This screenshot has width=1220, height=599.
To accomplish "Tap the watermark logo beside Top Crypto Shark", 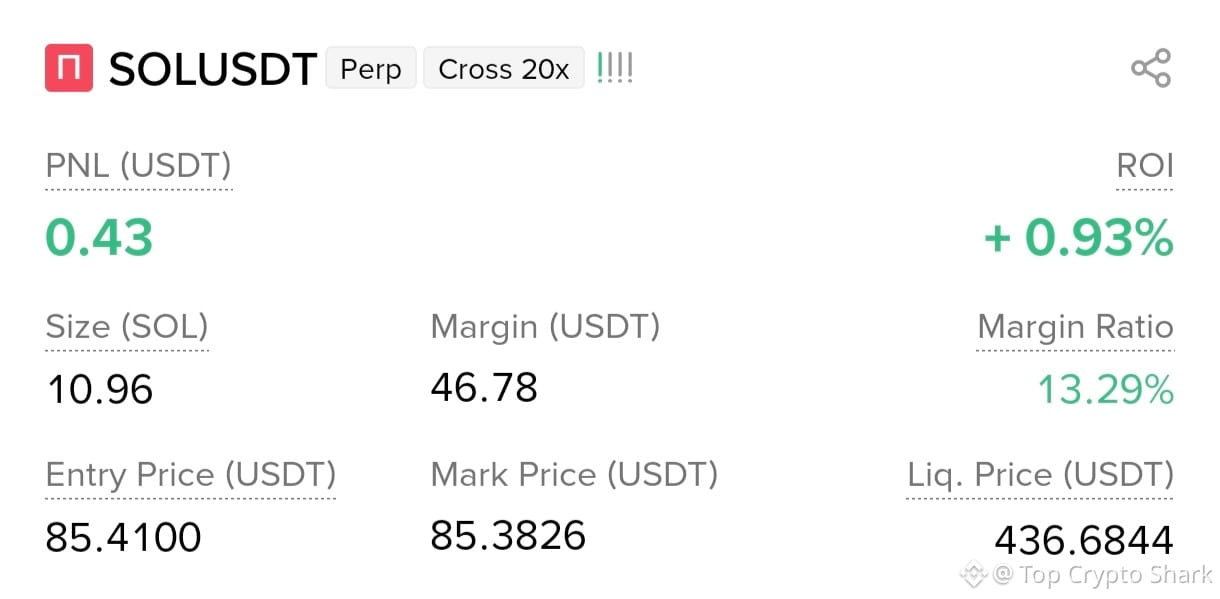I will click(973, 574).
